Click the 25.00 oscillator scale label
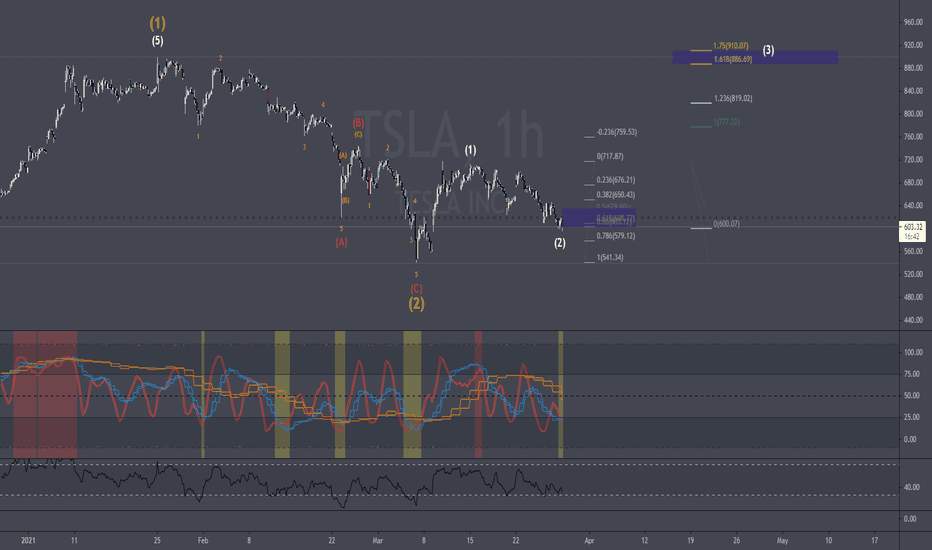This screenshot has height=550, width=932. tap(911, 417)
